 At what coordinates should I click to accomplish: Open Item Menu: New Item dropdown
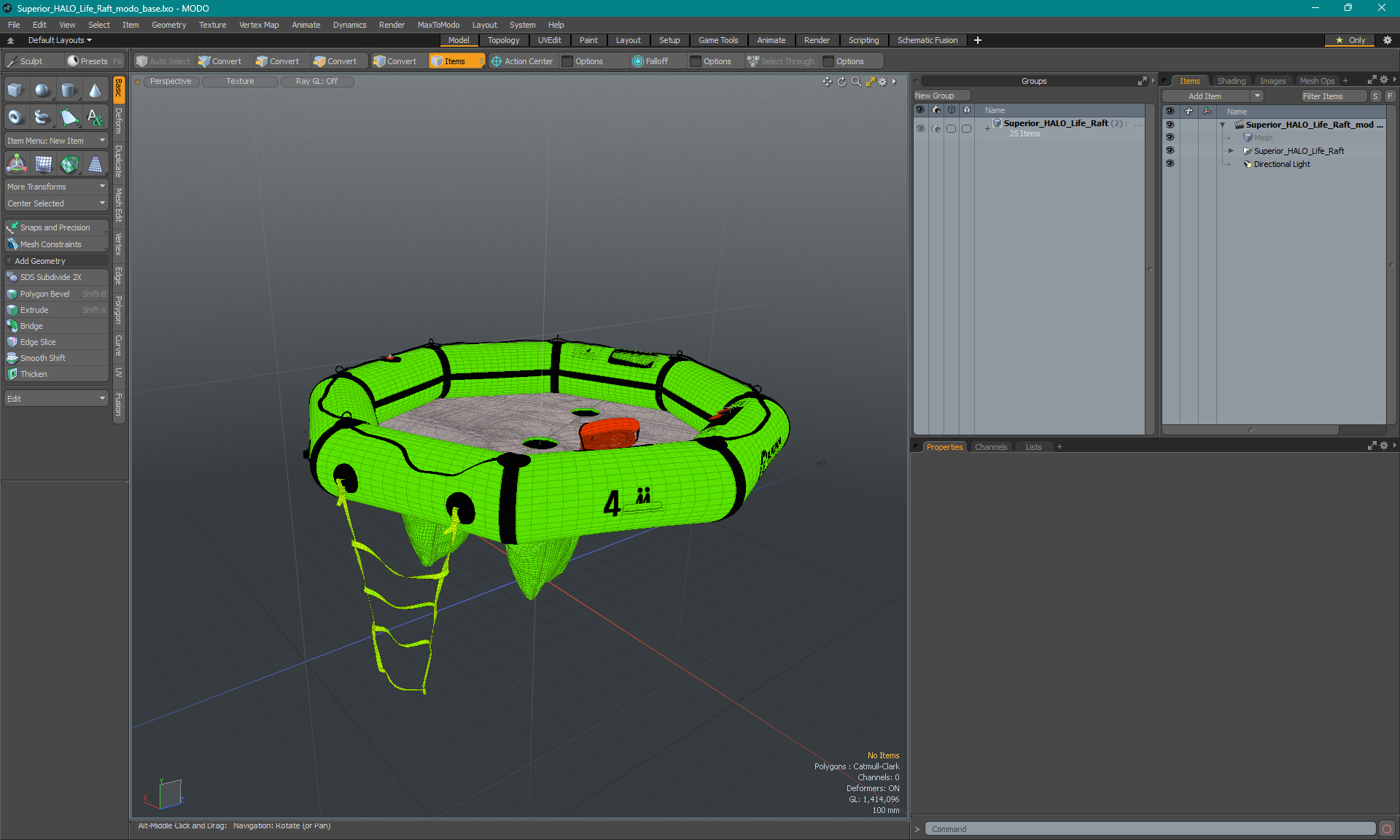56,141
